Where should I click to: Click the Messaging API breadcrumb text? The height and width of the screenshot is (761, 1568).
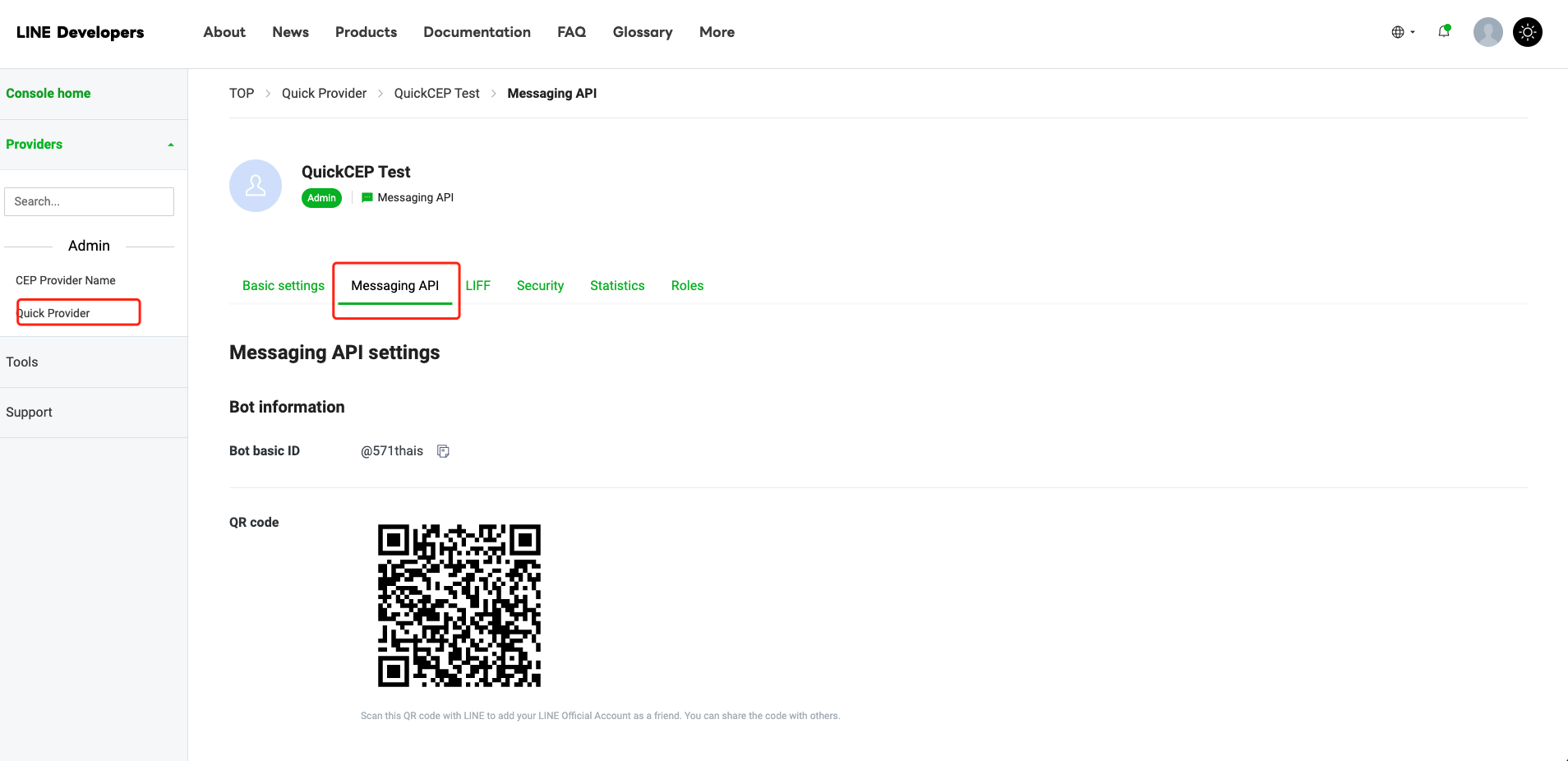[552, 94]
